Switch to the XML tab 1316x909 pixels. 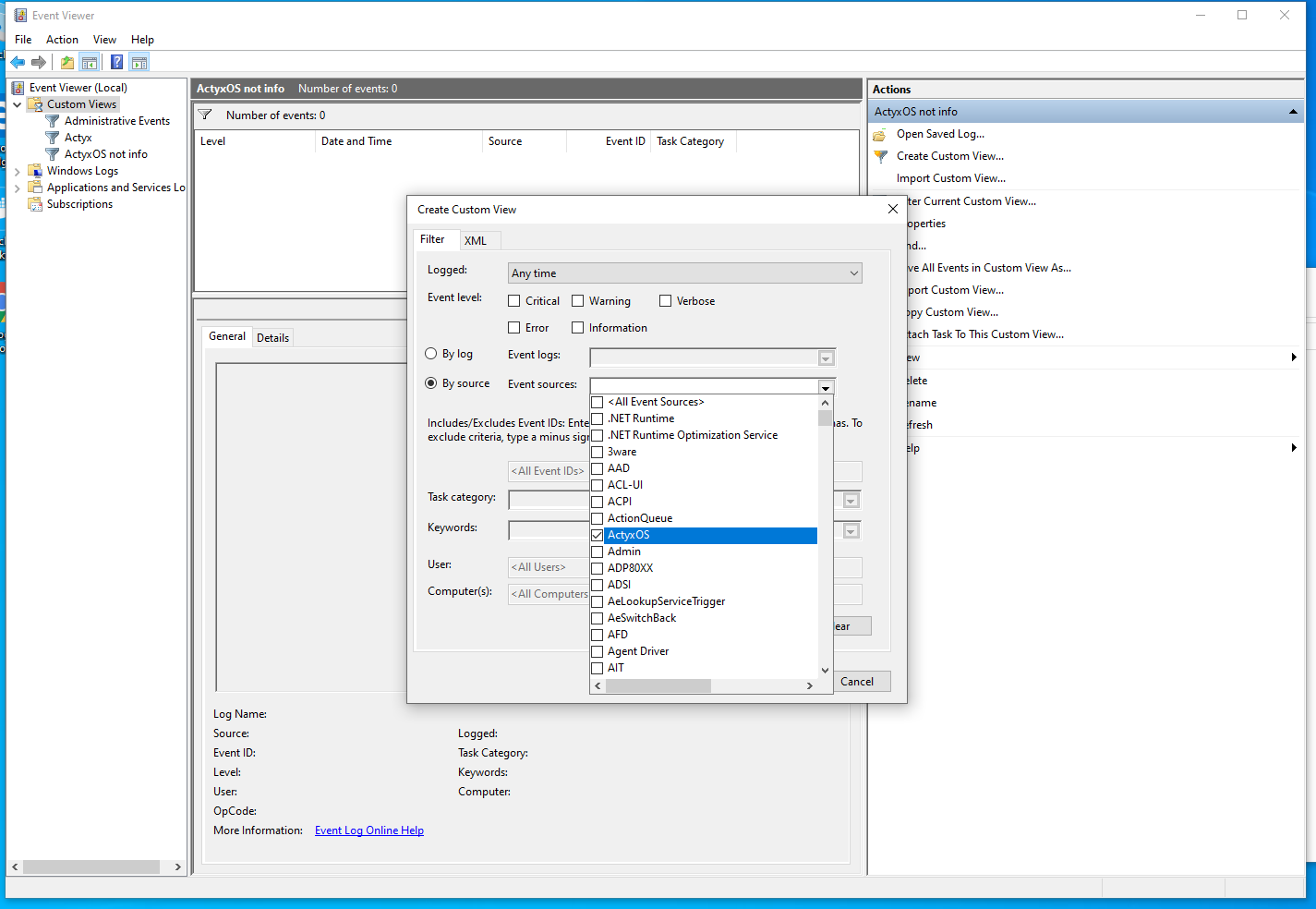[476, 241]
